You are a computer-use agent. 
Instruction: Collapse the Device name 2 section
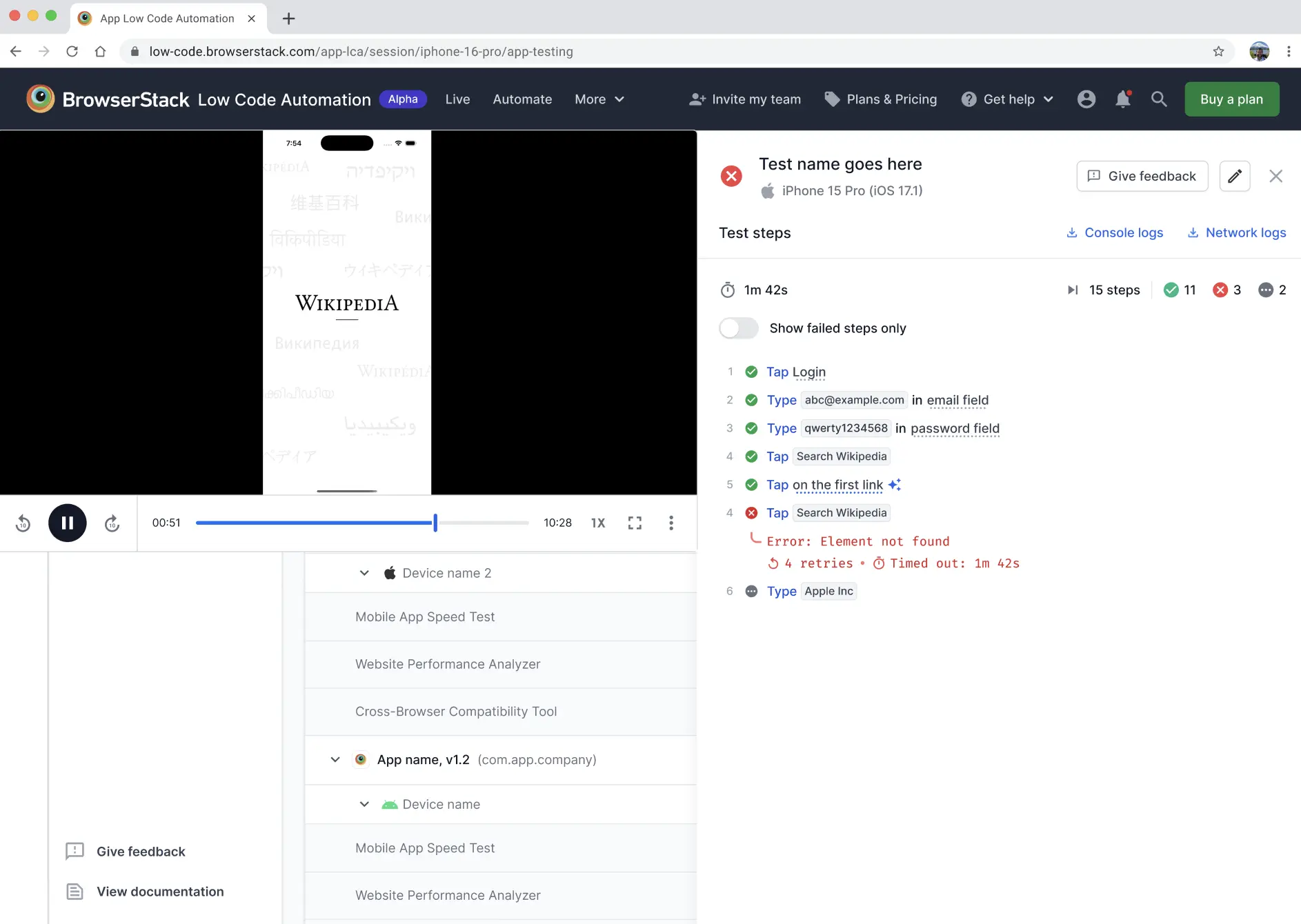point(364,572)
